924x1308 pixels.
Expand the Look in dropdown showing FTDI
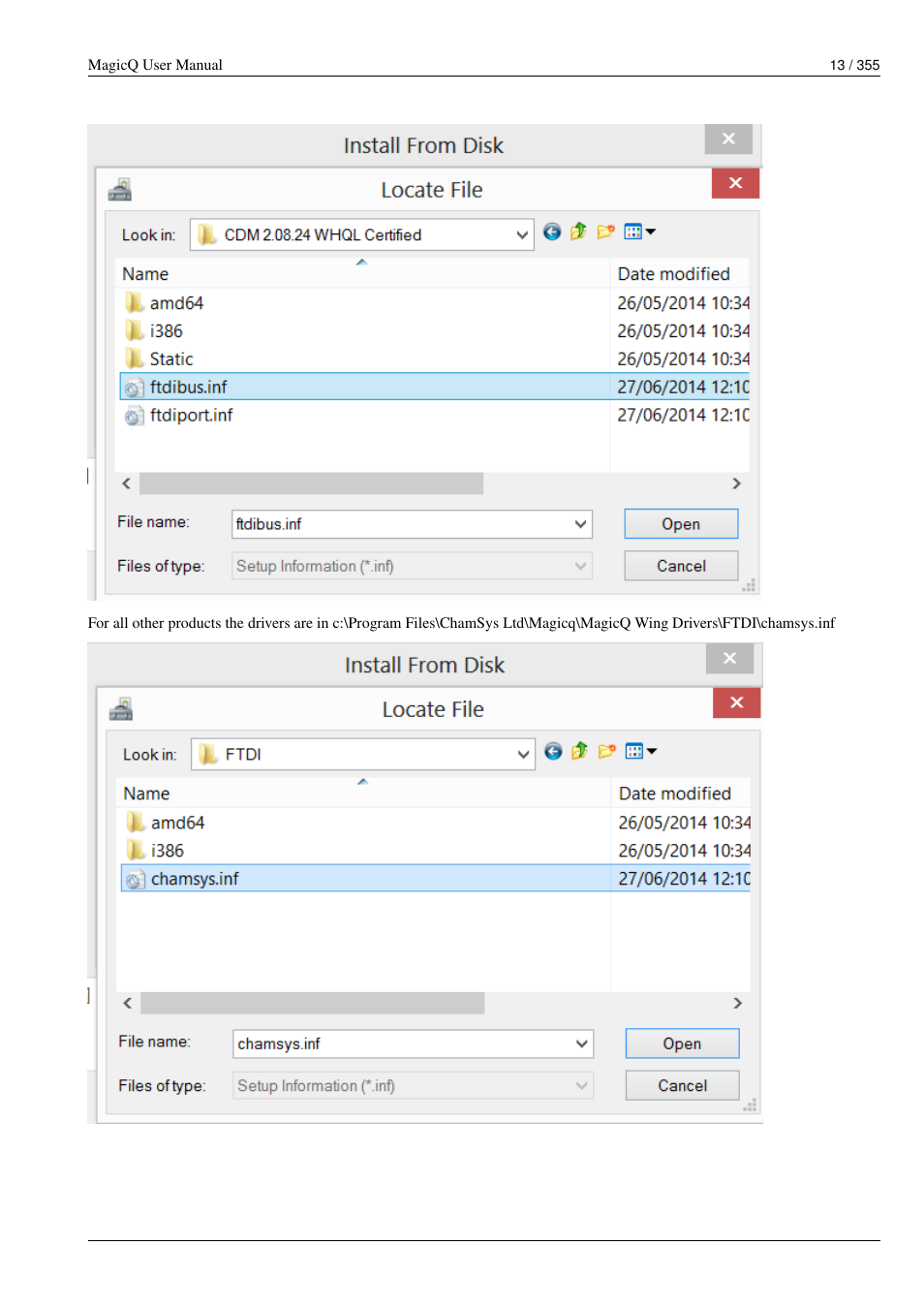tap(523, 755)
